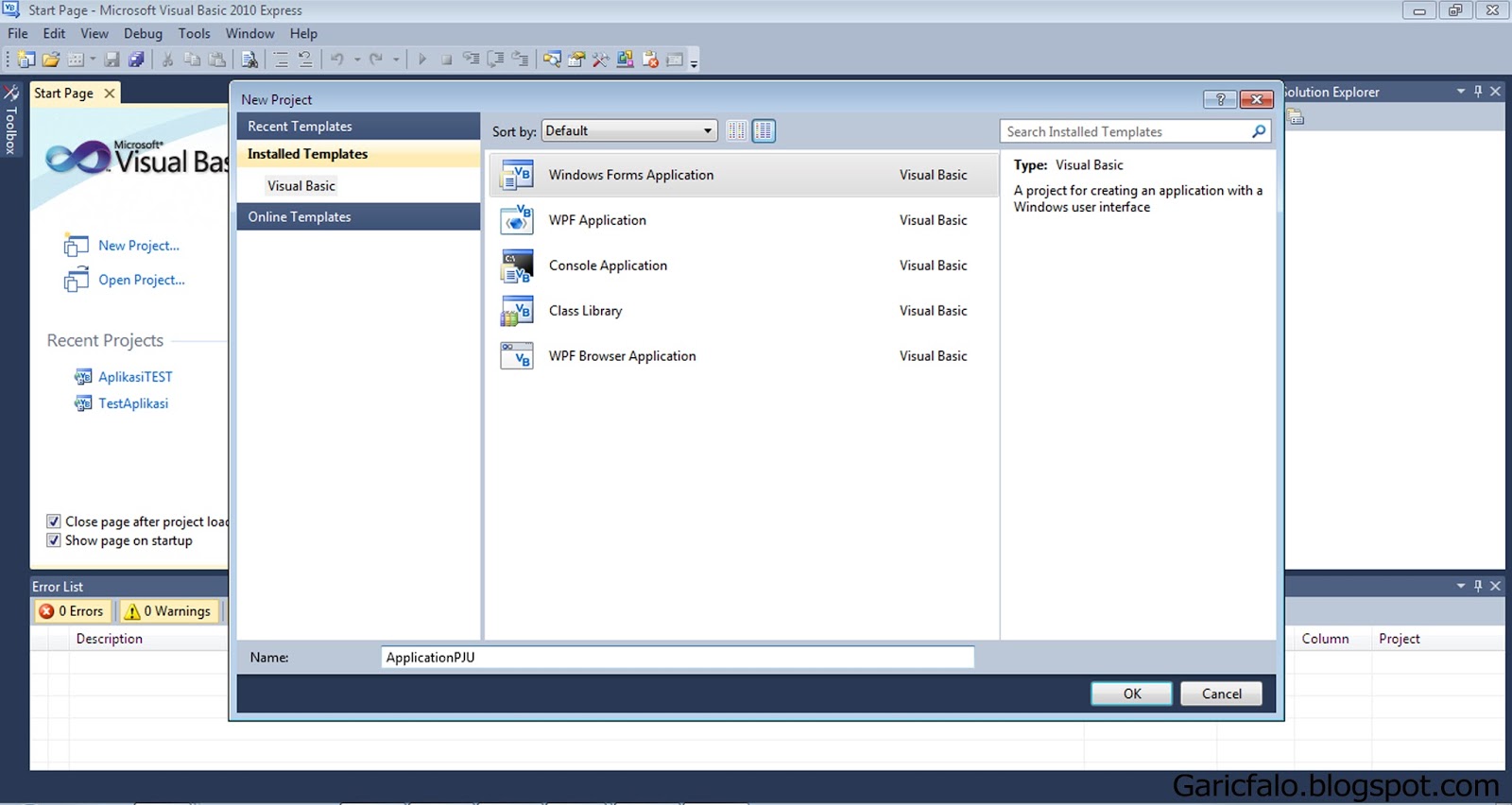The width and height of the screenshot is (1512, 805).
Task: Expand the collapsed Toolbox side tab
Action: [11, 120]
